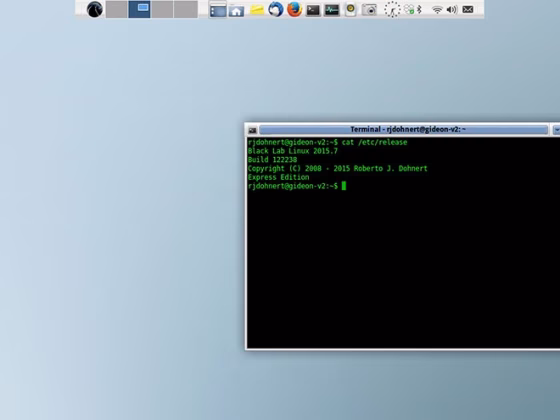Image resolution: width=560 pixels, height=420 pixels.
Task: Open the yellow file manager folder icon
Action: click(x=257, y=10)
